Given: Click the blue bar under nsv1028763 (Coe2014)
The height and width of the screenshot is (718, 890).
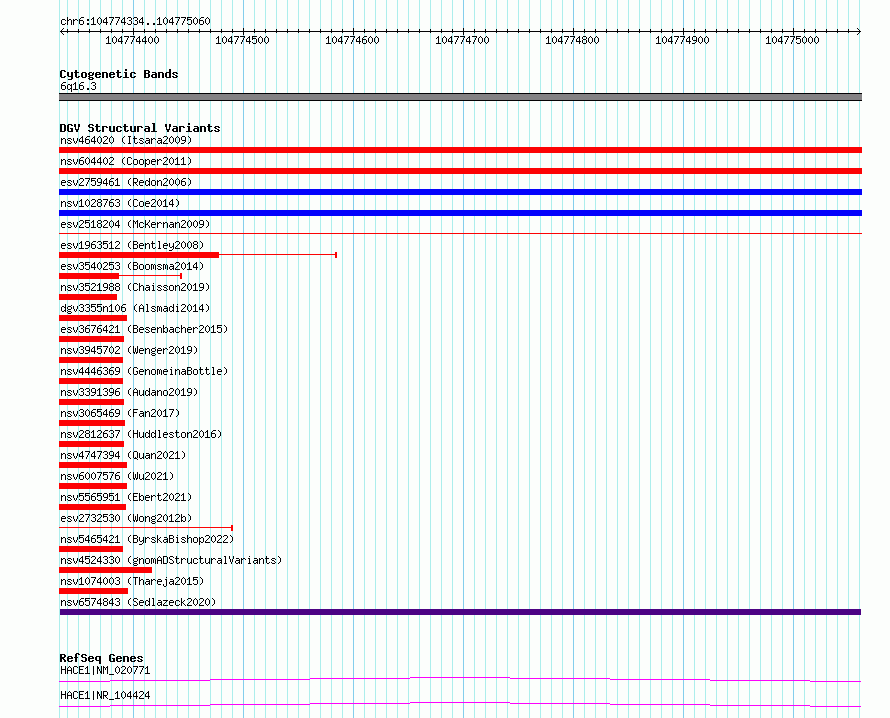Looking at the screenshot, I should pos(460,213).
